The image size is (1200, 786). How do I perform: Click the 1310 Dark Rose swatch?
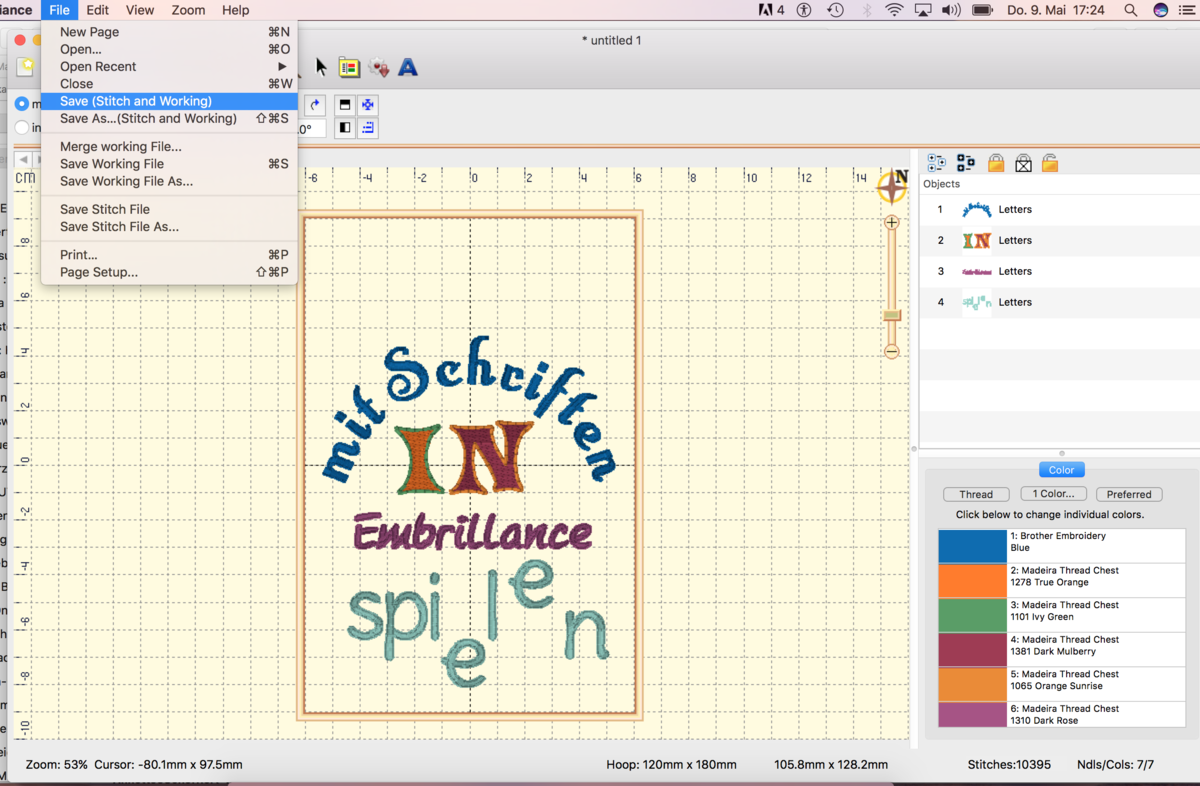(x=972, y=715)
